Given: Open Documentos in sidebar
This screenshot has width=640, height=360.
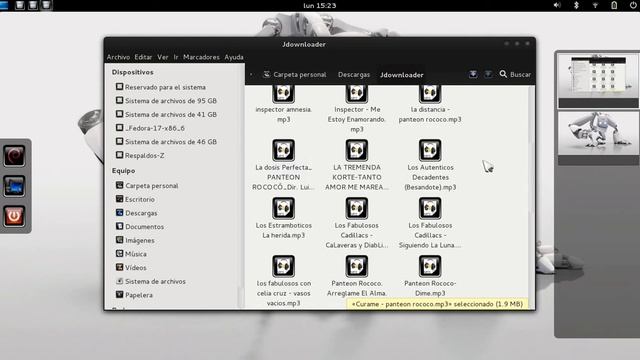Looking at the screenshot, I should coord(140,227).
